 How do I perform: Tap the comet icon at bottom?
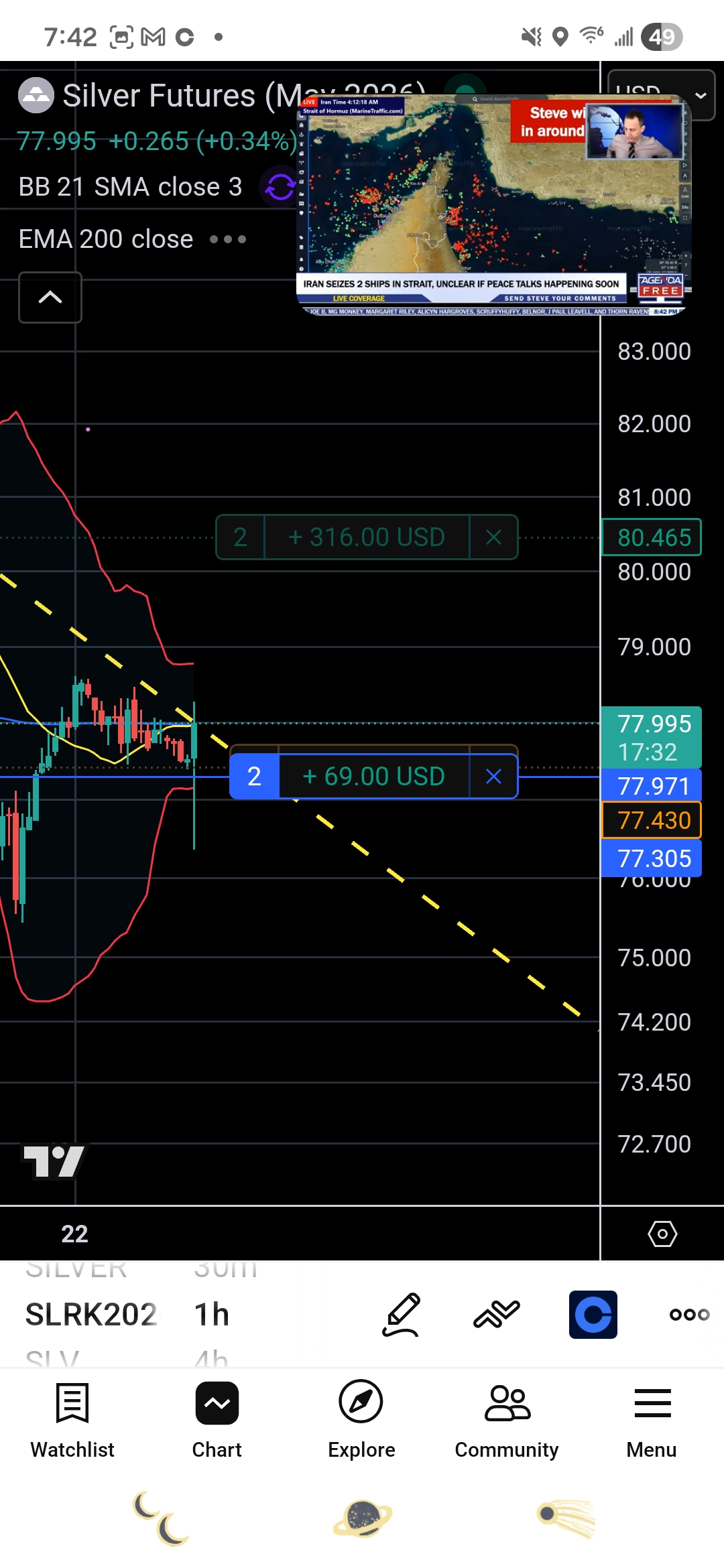[566, 1518]
